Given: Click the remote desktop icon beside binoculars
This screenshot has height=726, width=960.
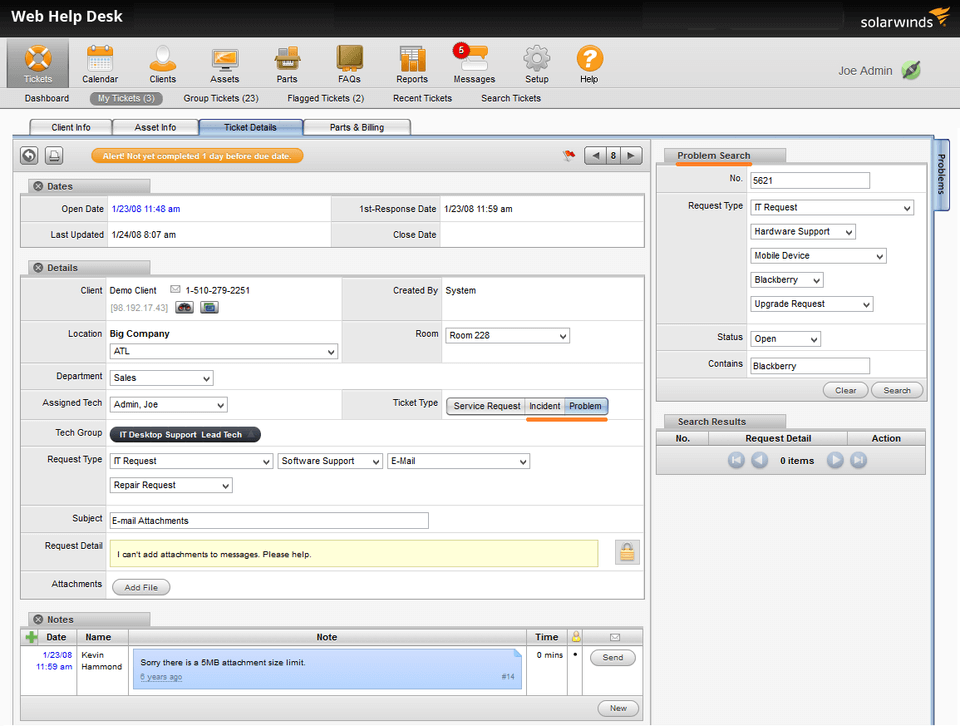Looking at the screenshot, I should point(209,307).
